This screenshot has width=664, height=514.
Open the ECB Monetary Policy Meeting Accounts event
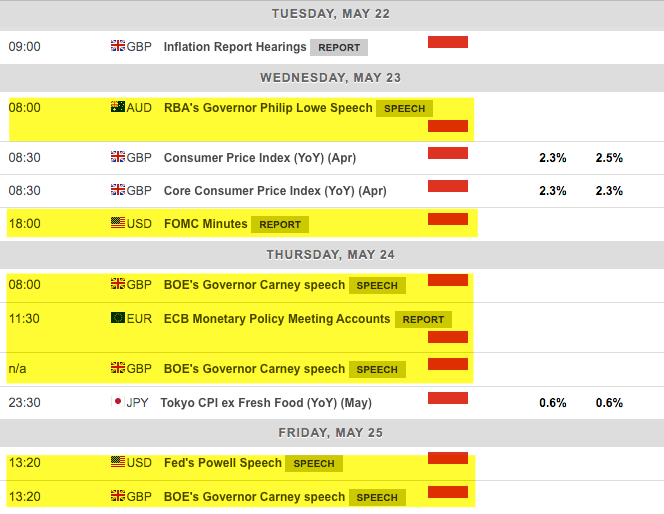click(276, 319)
